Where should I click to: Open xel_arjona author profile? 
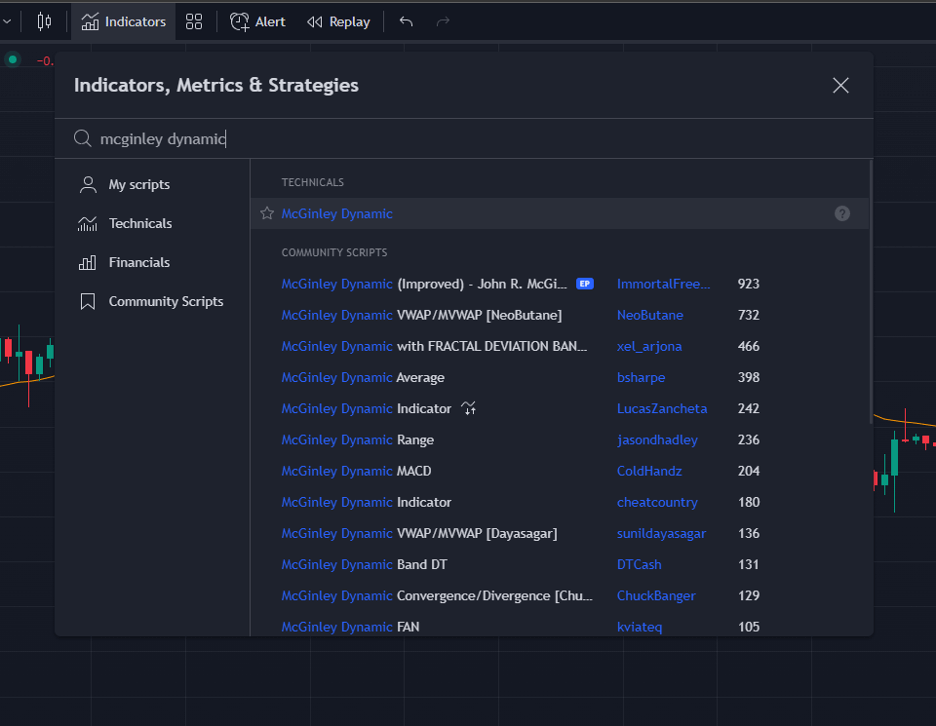pos(649,346)
